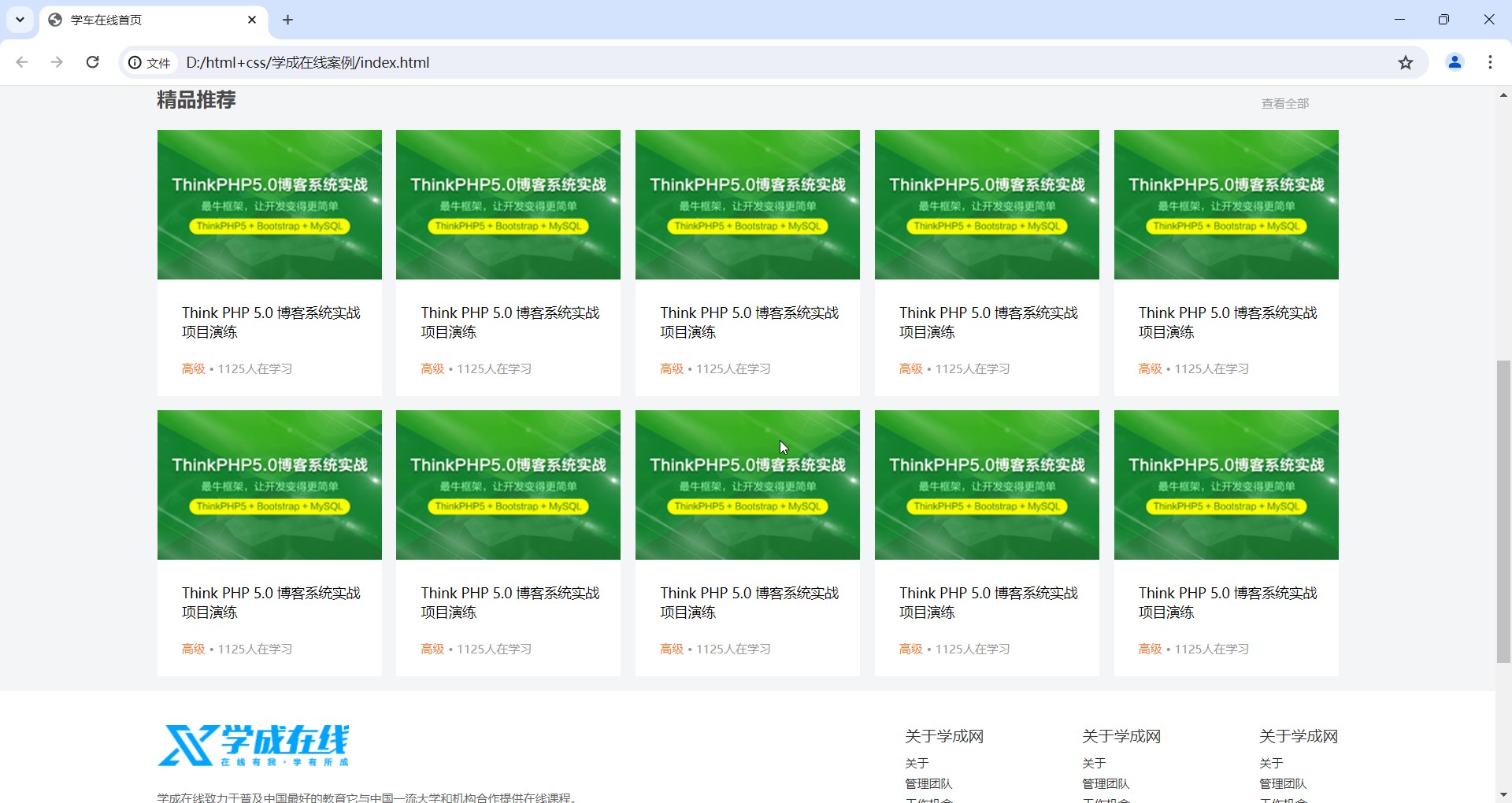The image size is (1512, 803).
Task: Click the page scrollbar up arrow
Action: click(x=1503, y=95)
